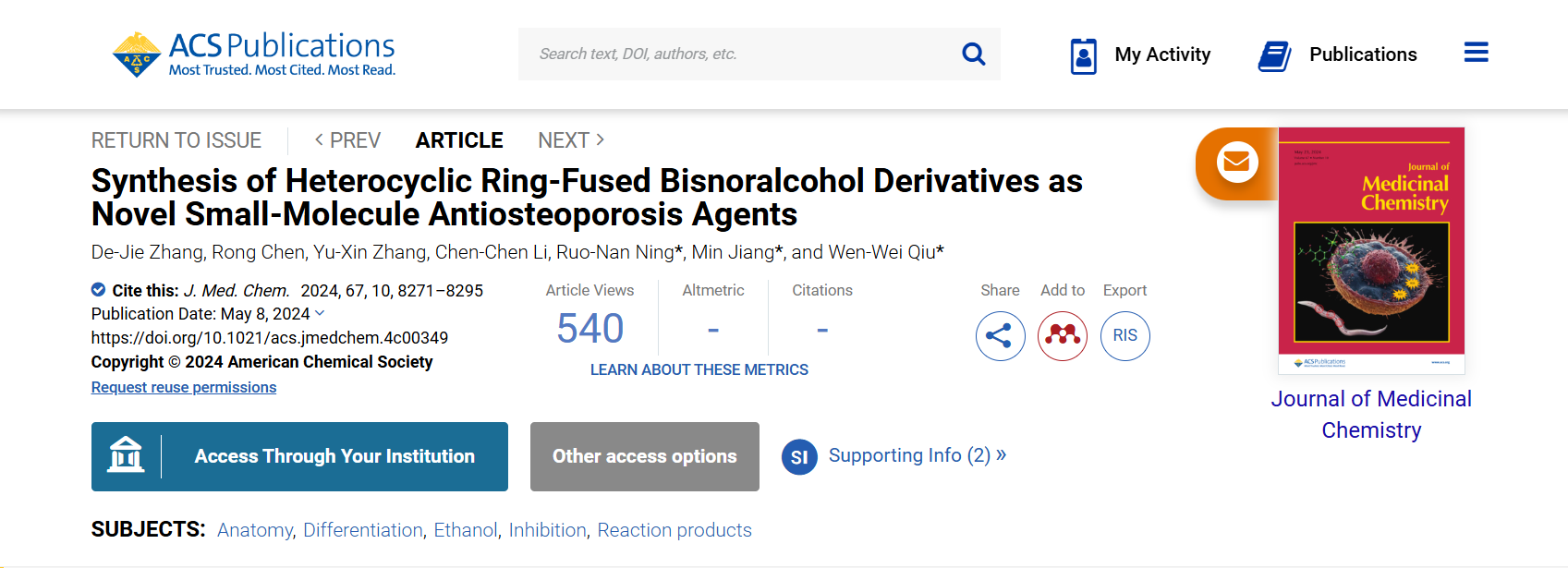Click RETURN TO ISSUE

(176, 140)
